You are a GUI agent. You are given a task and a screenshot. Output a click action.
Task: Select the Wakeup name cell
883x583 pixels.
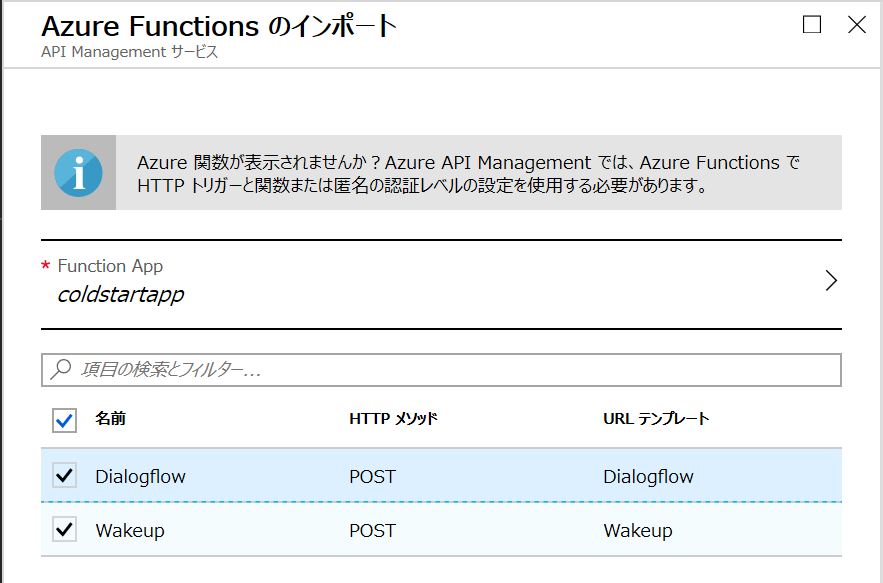click(130, 531)
